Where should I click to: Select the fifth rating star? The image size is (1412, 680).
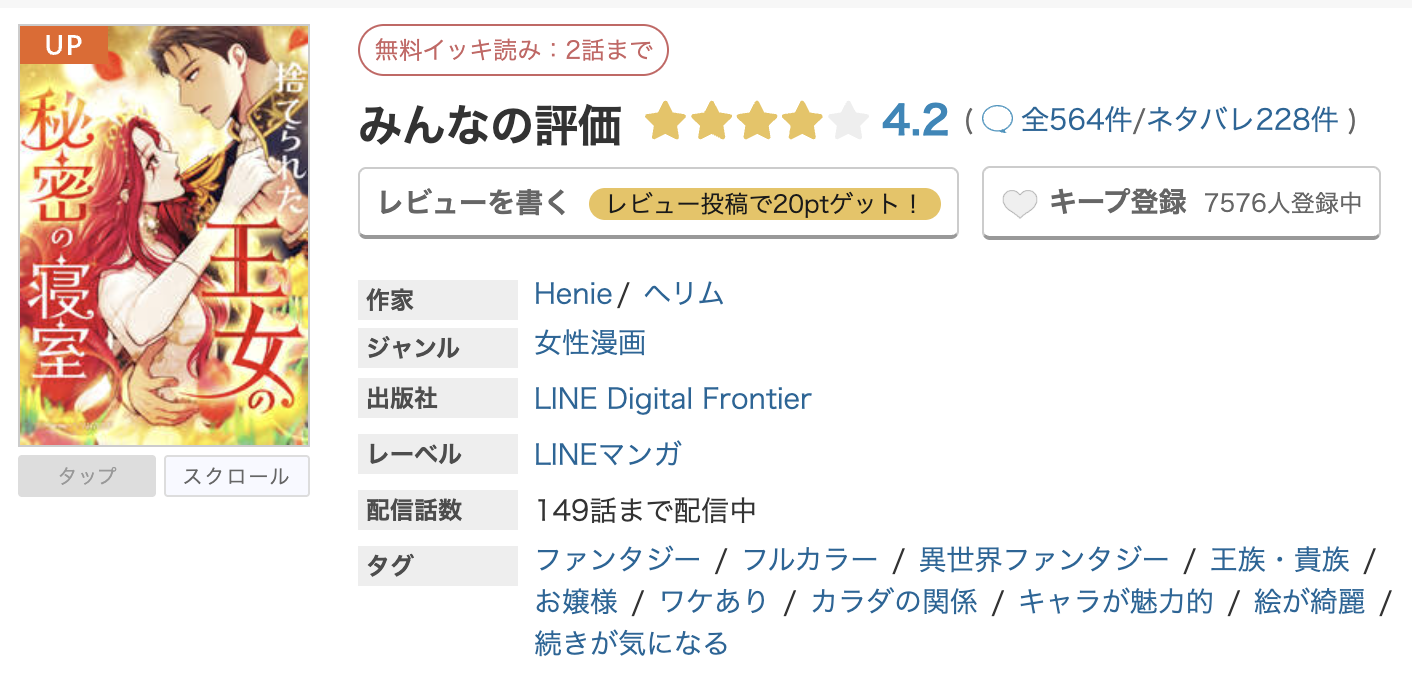coord(847,120)
